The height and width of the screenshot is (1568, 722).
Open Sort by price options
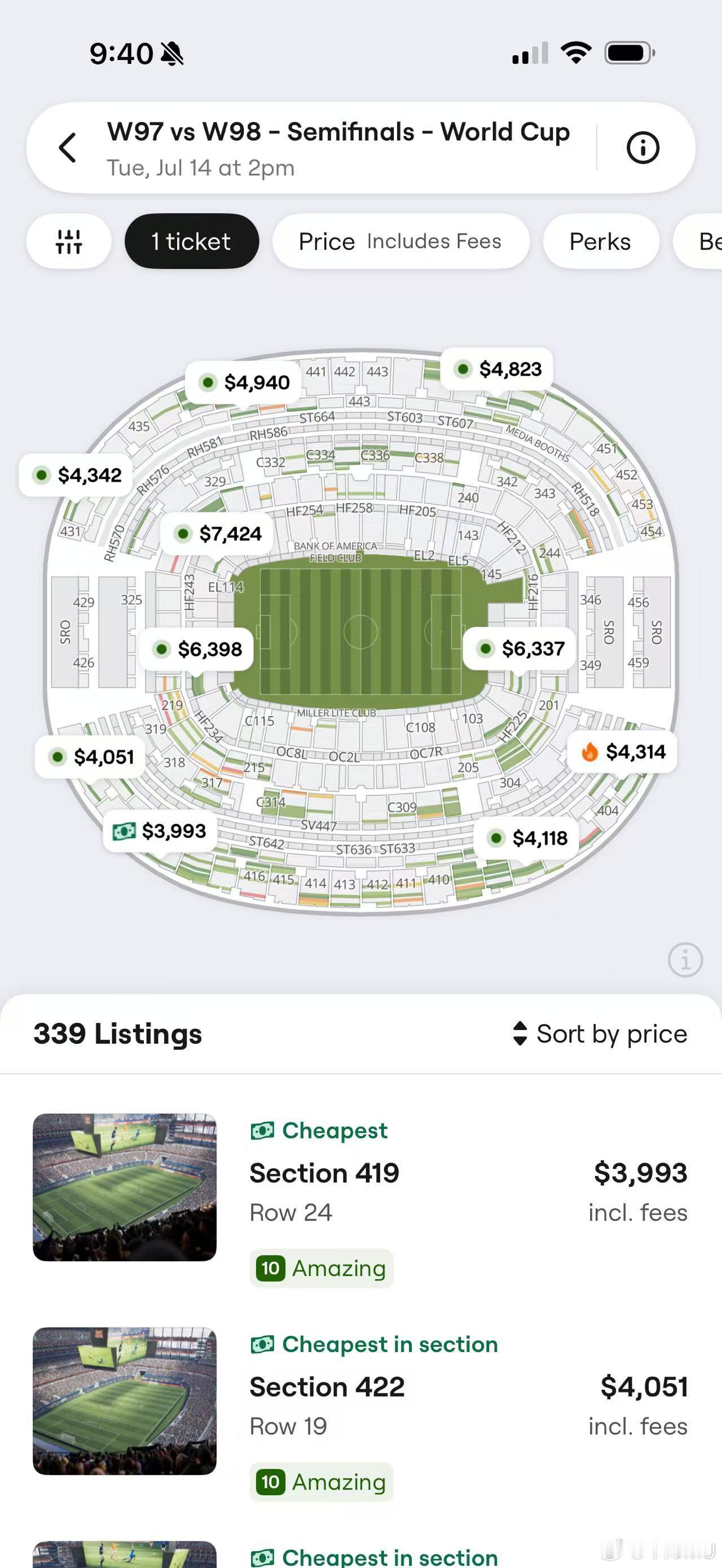pos(600,1033)
